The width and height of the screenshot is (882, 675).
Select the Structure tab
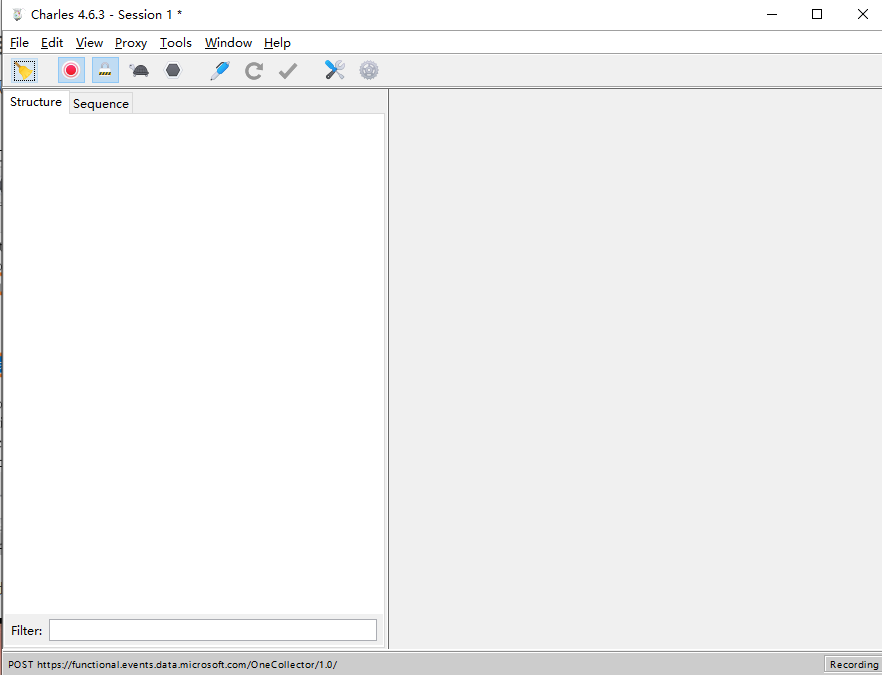(36, 102)
